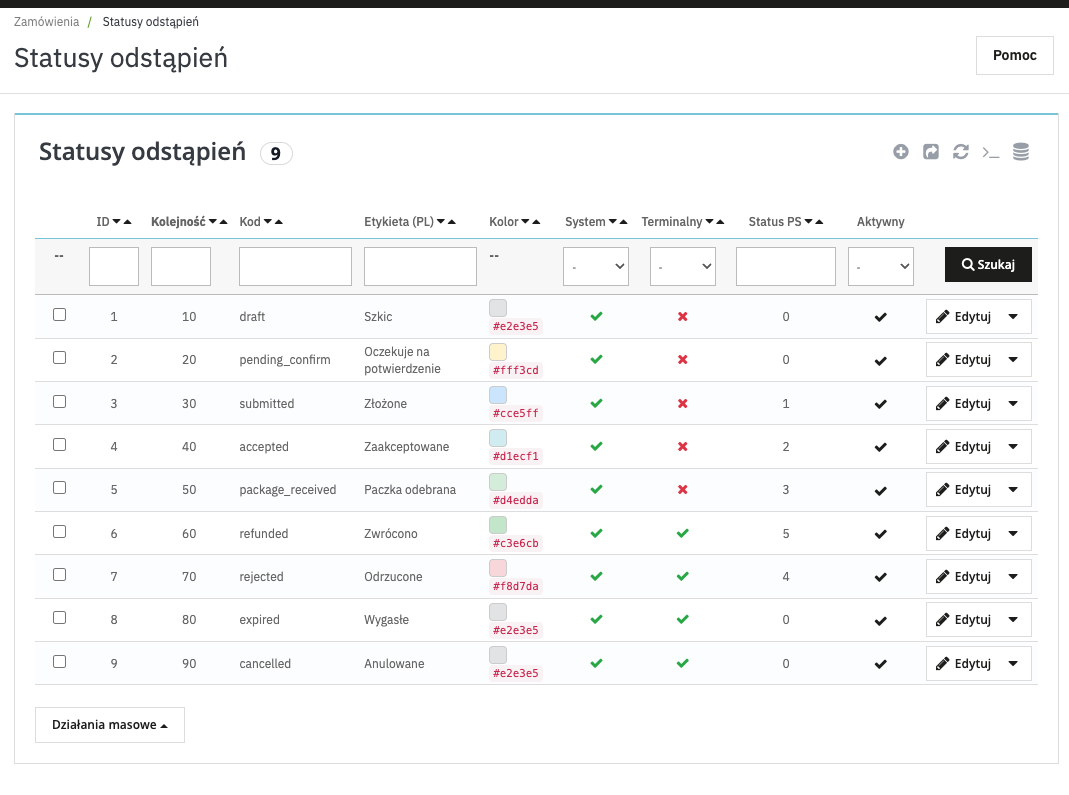This screenshot has height=795, width=1069.
Task: Sort Kolor column ascending arrow
Action: click(x=536, y=222)
